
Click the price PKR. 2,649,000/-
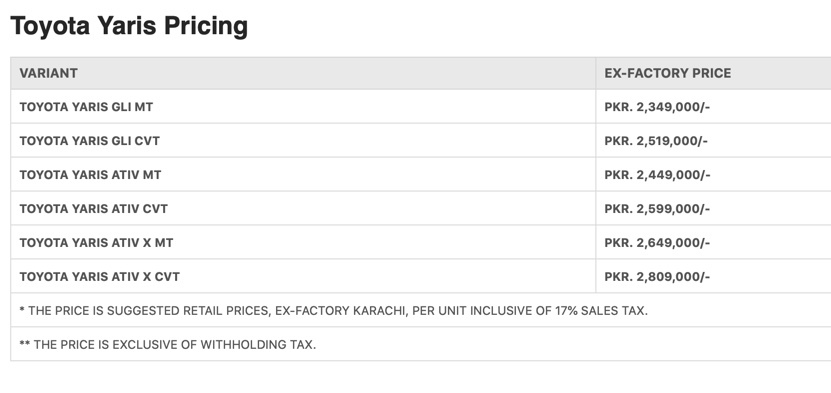coord(657,243)
